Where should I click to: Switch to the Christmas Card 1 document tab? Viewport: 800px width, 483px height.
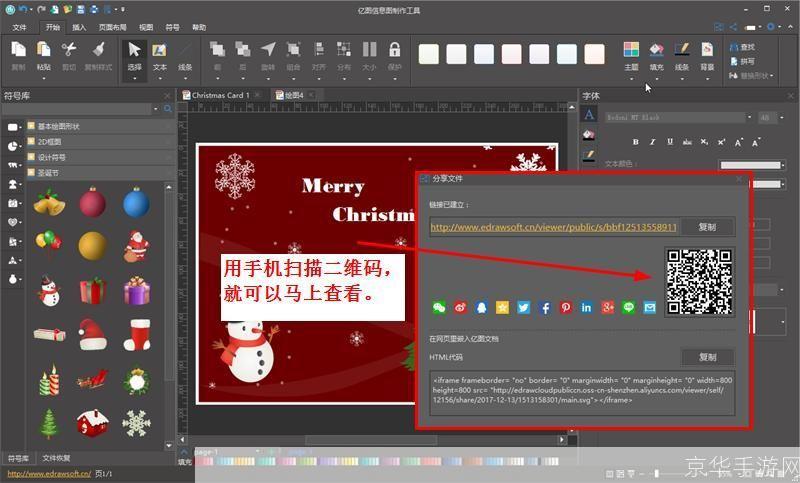pyautogui.click(x=221, y=95)
